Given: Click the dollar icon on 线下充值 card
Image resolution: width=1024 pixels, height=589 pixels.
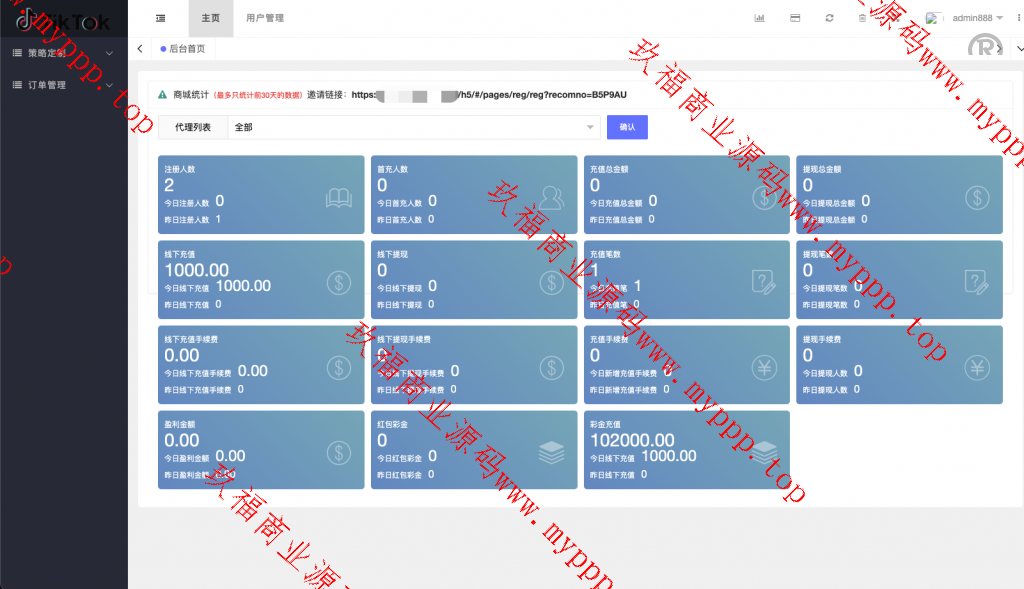Looking at the screenshot, I should point(339,283).
